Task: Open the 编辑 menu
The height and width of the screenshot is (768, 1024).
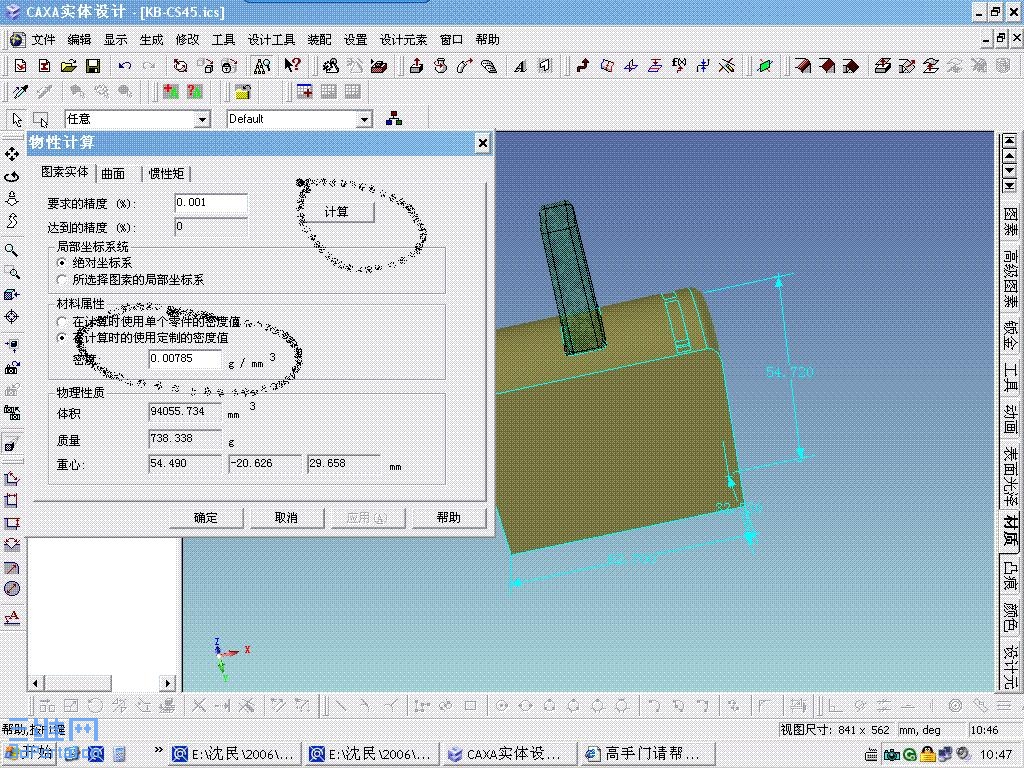Action: coord(80,39)
